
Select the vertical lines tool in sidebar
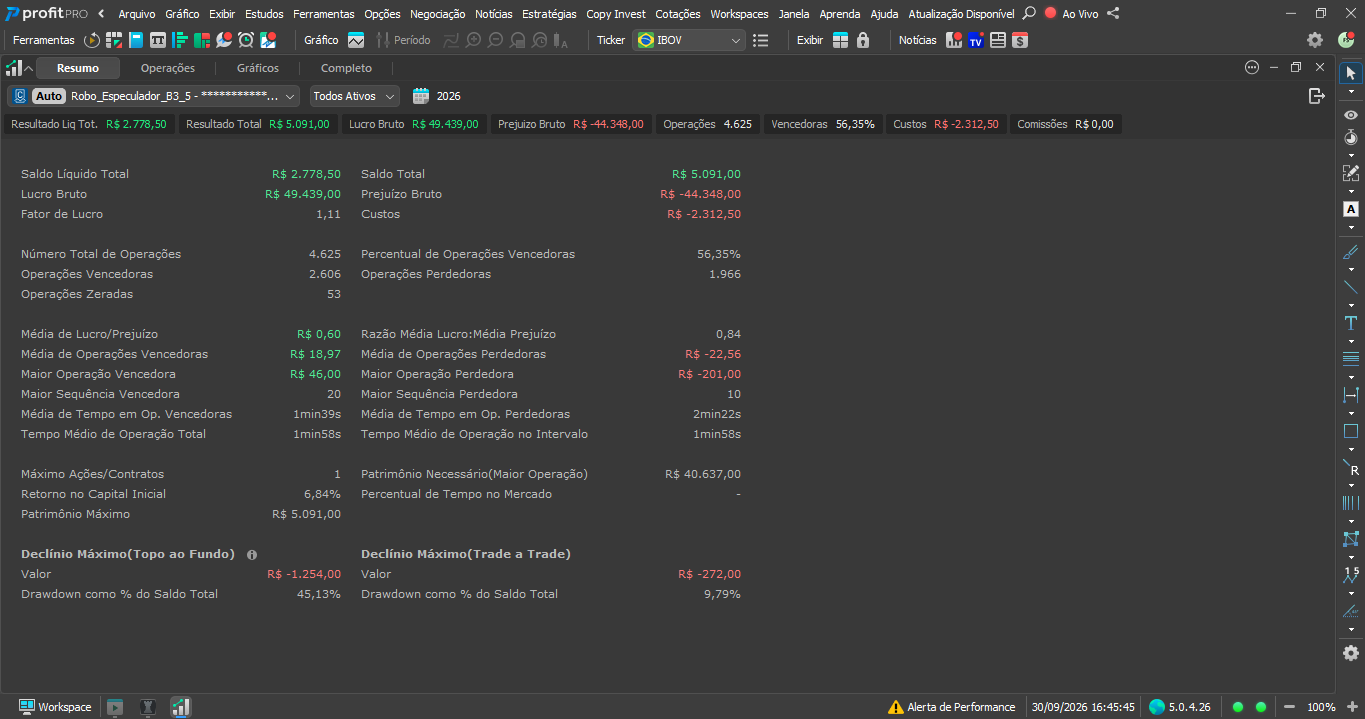[x=1351, y=502]
